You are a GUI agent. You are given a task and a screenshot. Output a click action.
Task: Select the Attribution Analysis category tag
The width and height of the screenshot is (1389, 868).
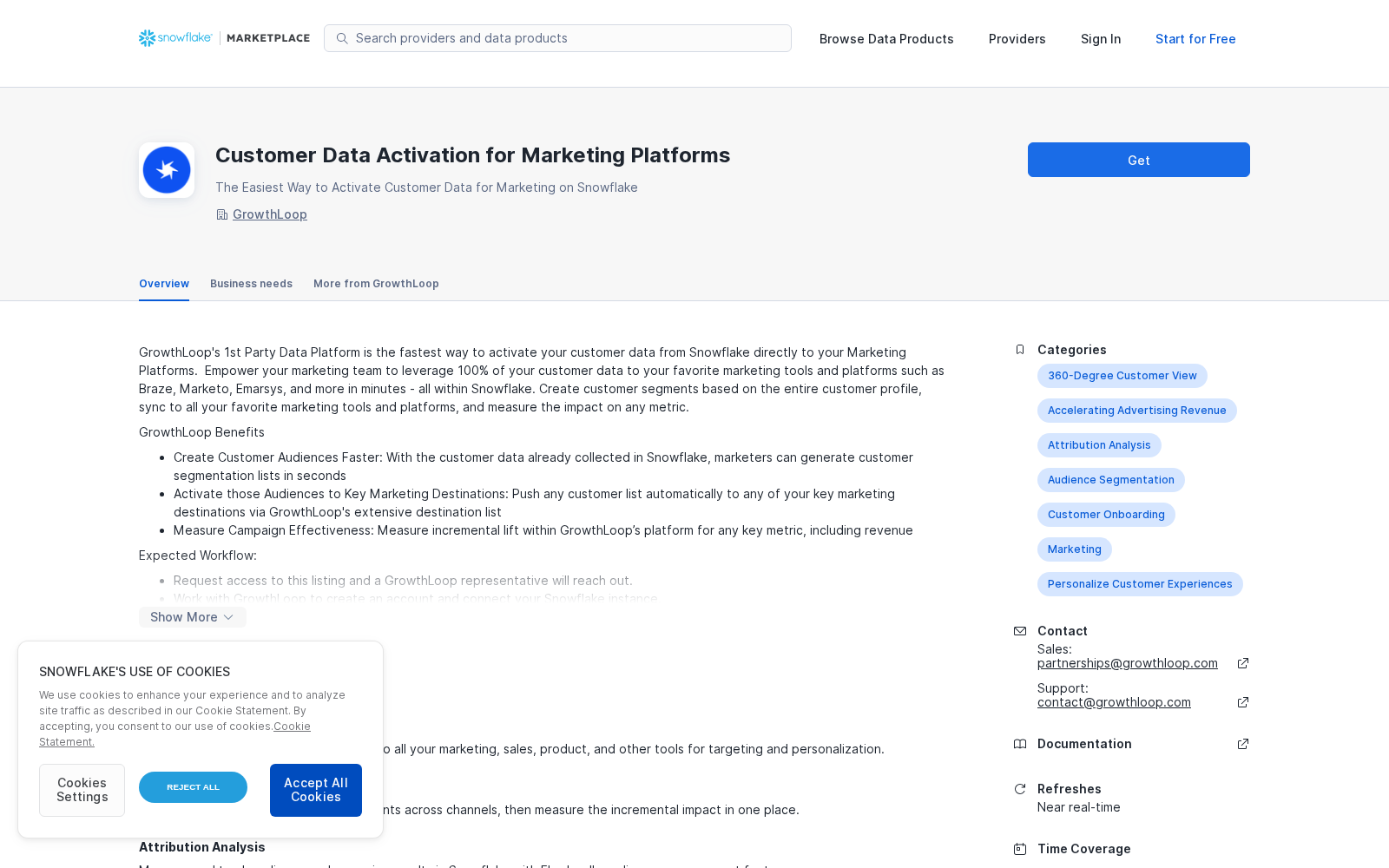tap(1099, 445)
